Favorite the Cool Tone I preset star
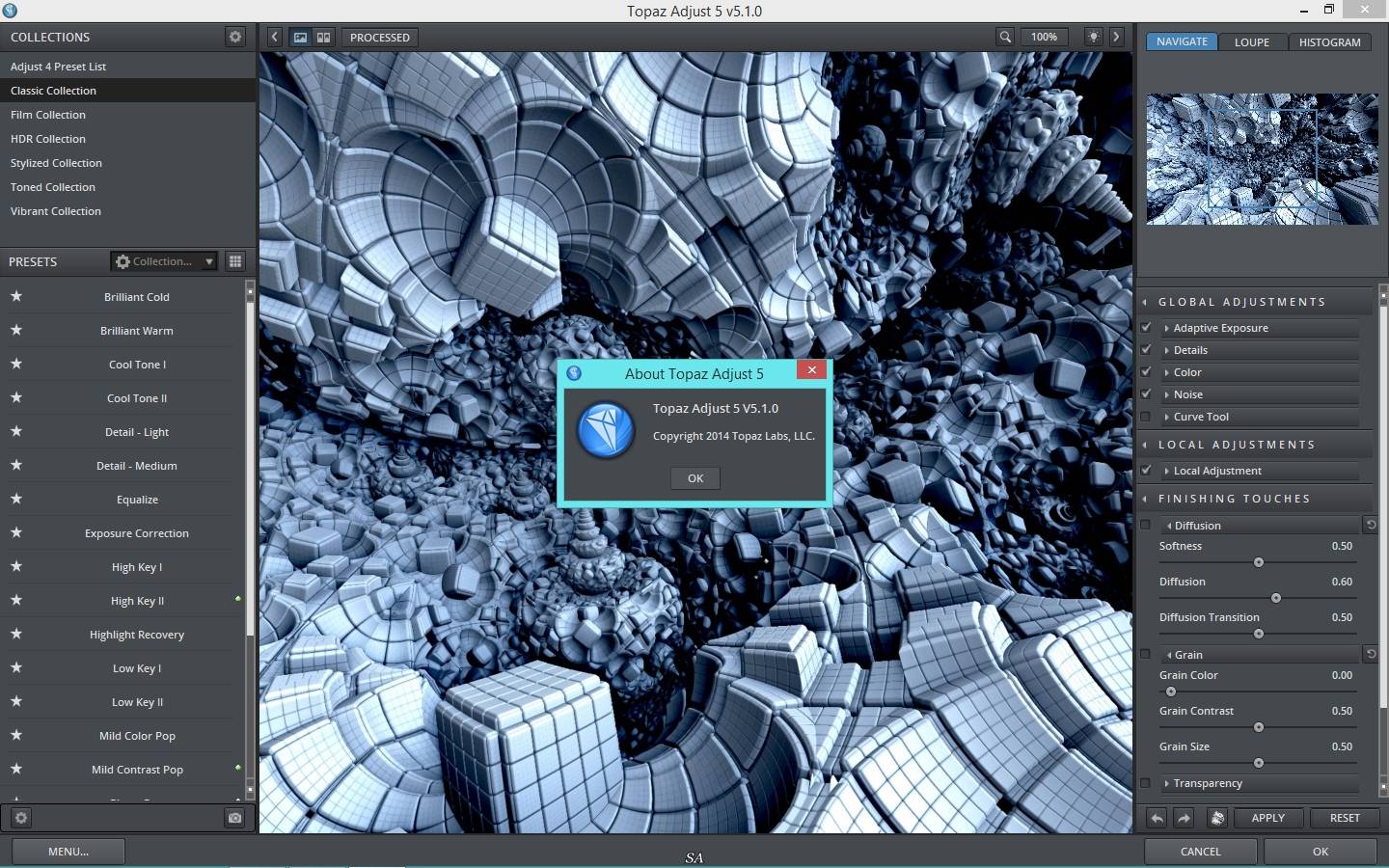 tap(16, 364)
